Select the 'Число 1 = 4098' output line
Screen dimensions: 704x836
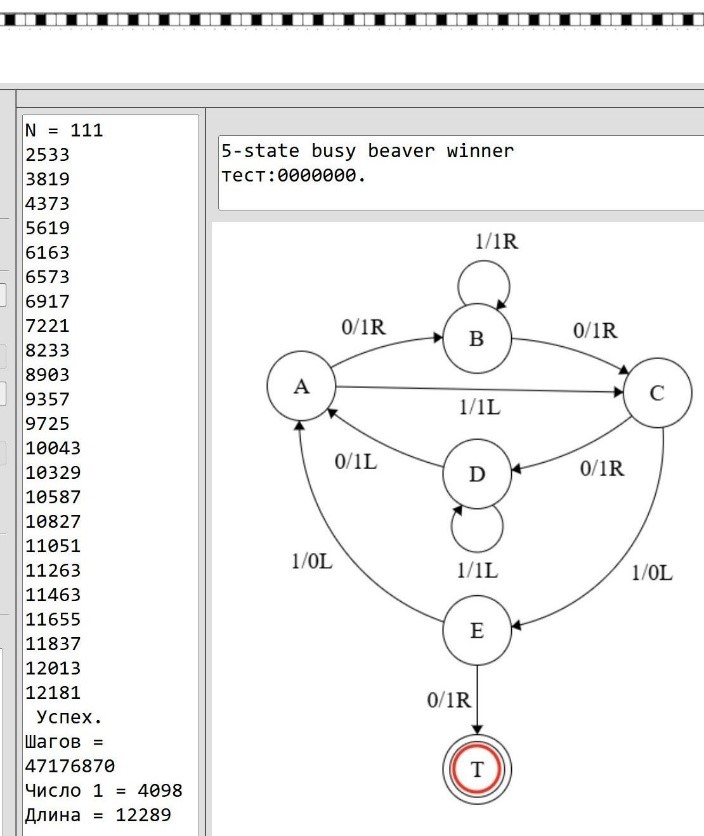tap(103, 791)
